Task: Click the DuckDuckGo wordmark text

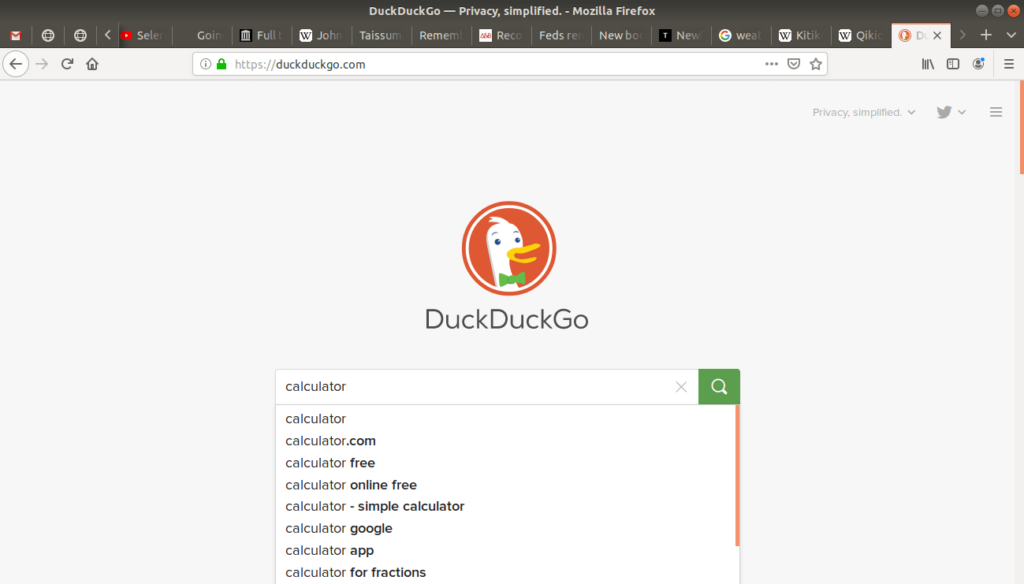Action: 507,319
